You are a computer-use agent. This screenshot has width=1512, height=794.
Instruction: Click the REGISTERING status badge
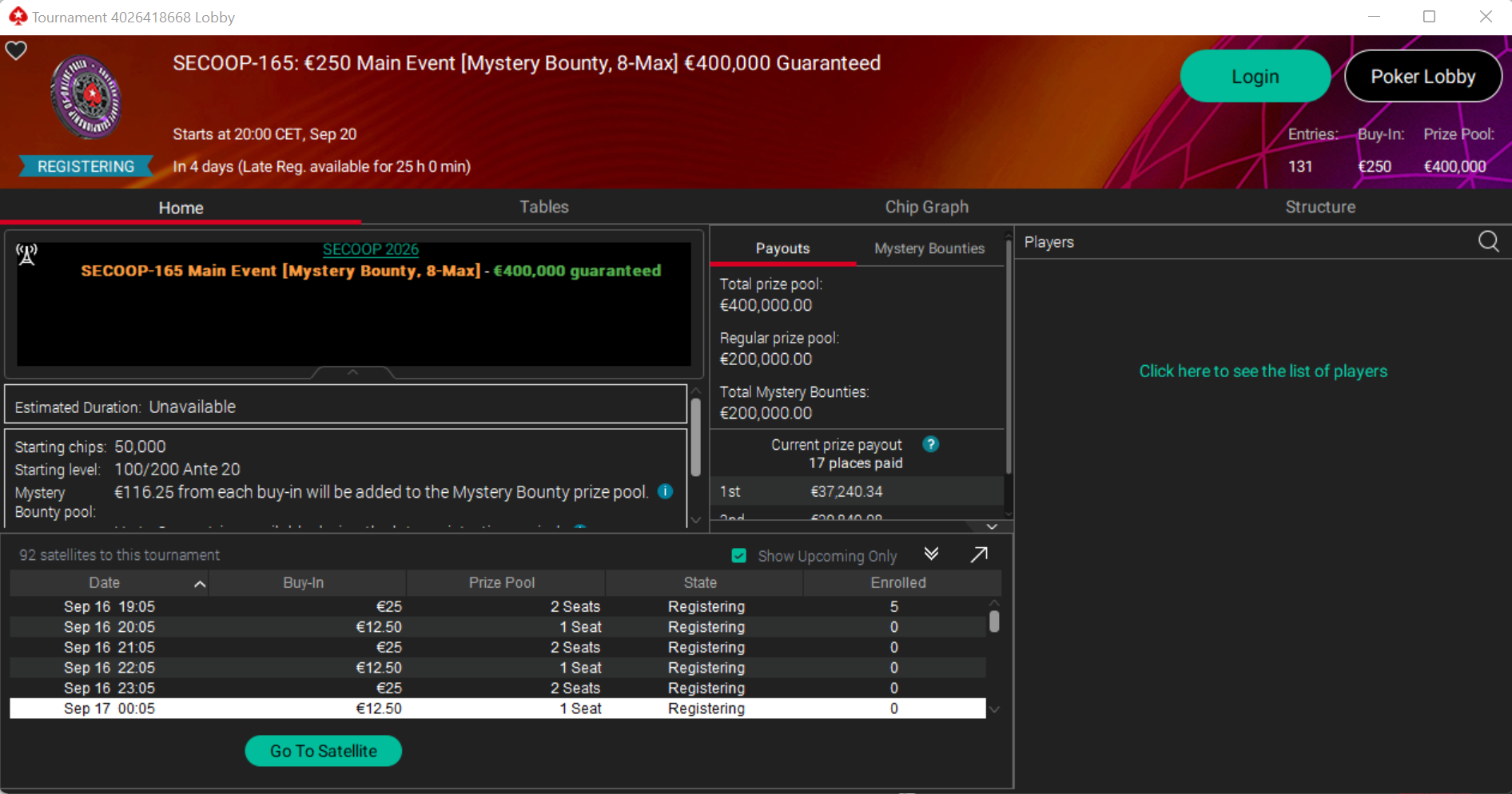coord(86,166)
